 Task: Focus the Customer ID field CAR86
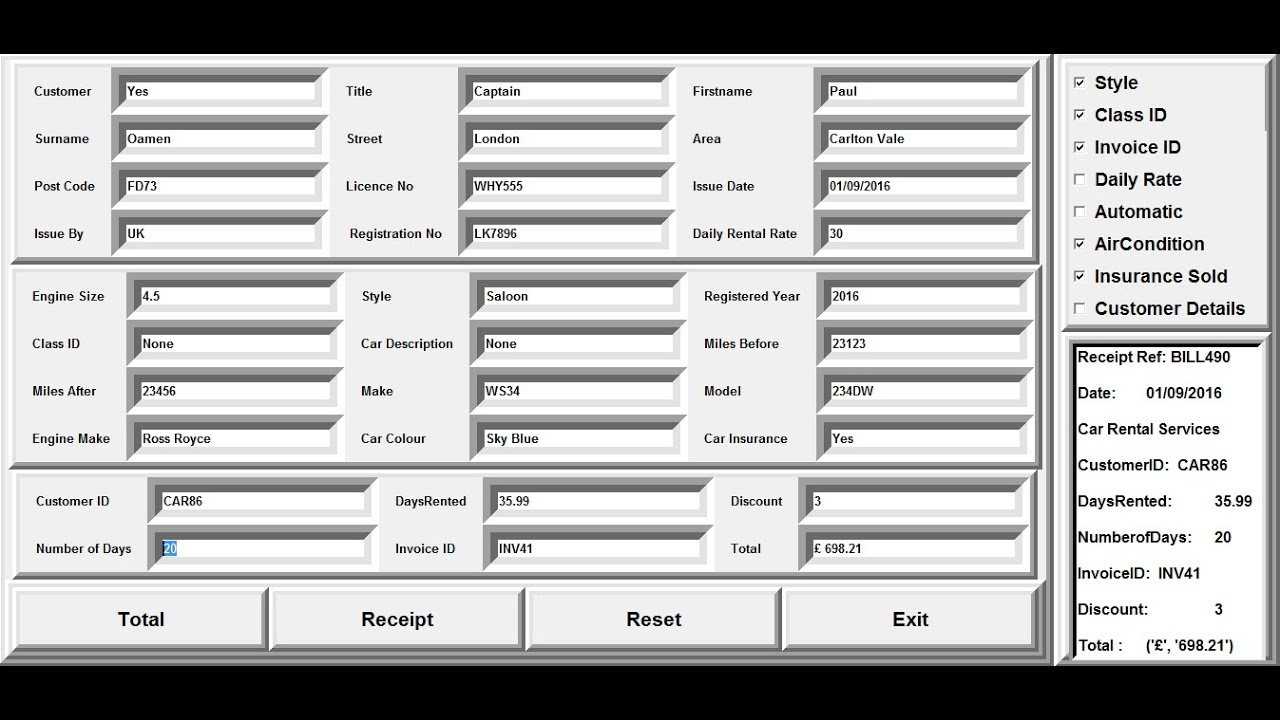(262, 501)
